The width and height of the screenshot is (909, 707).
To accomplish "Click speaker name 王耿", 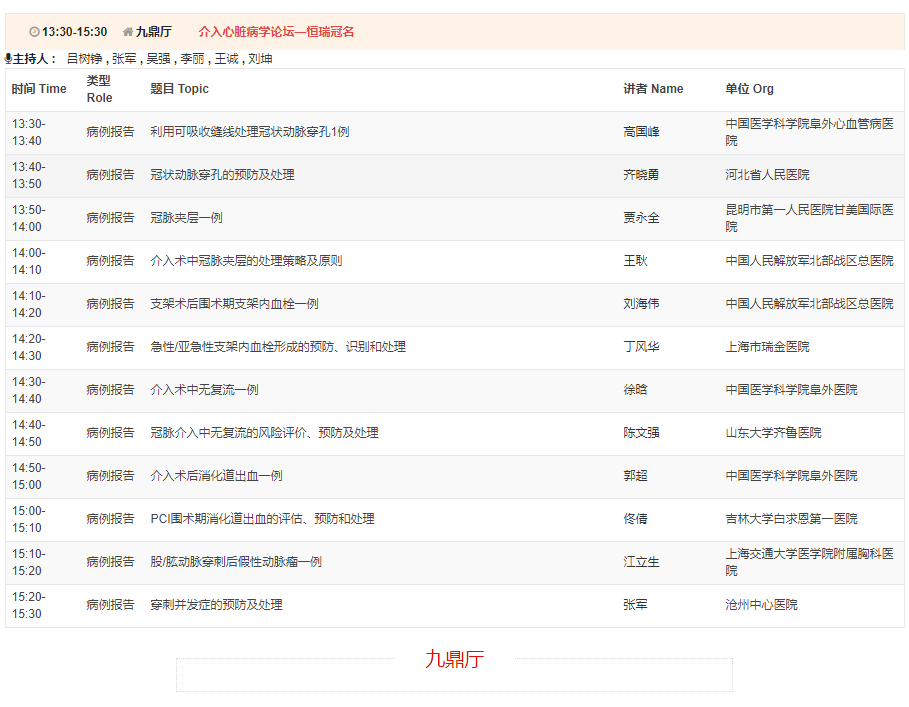I will (635, 261).
